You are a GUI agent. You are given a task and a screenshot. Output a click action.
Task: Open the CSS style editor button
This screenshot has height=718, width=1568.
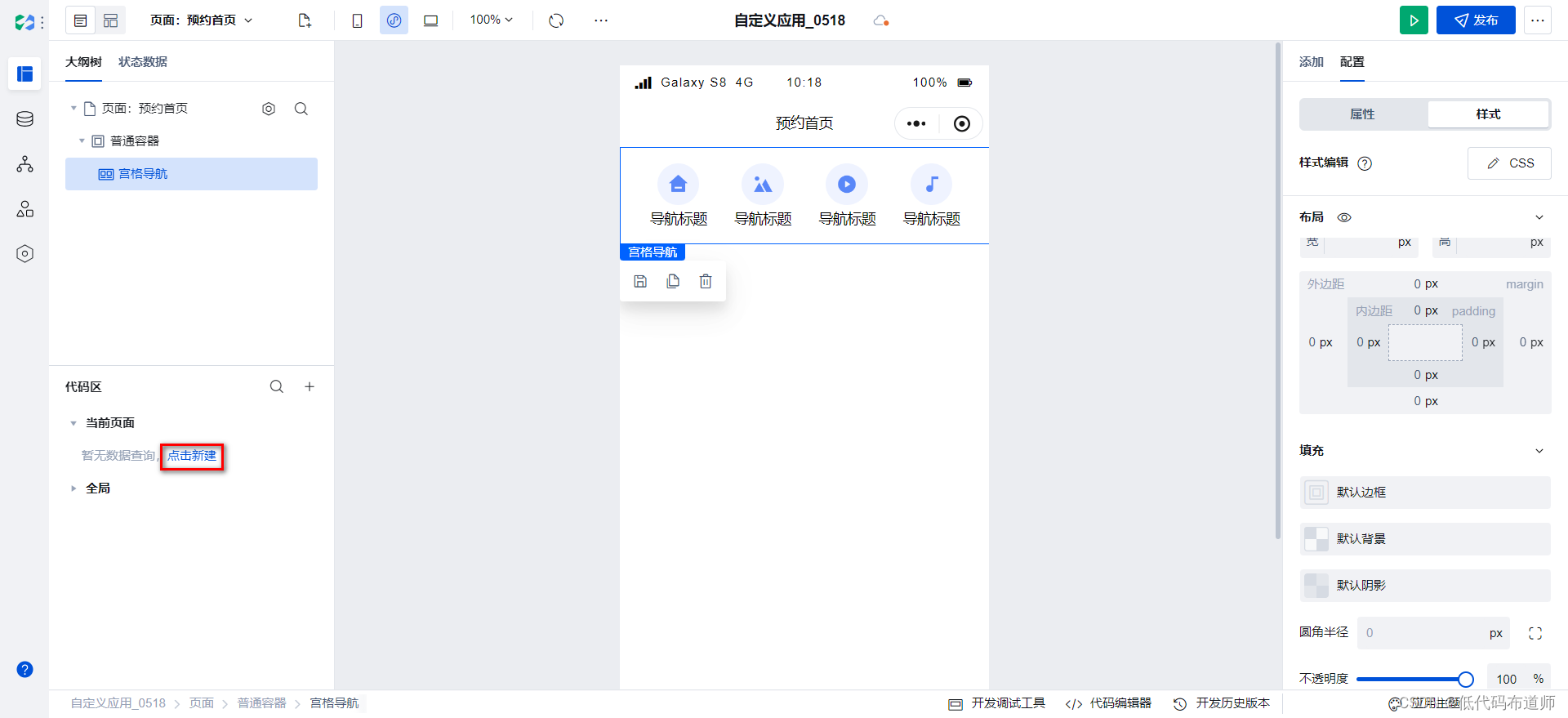(x=1509, y=163)
